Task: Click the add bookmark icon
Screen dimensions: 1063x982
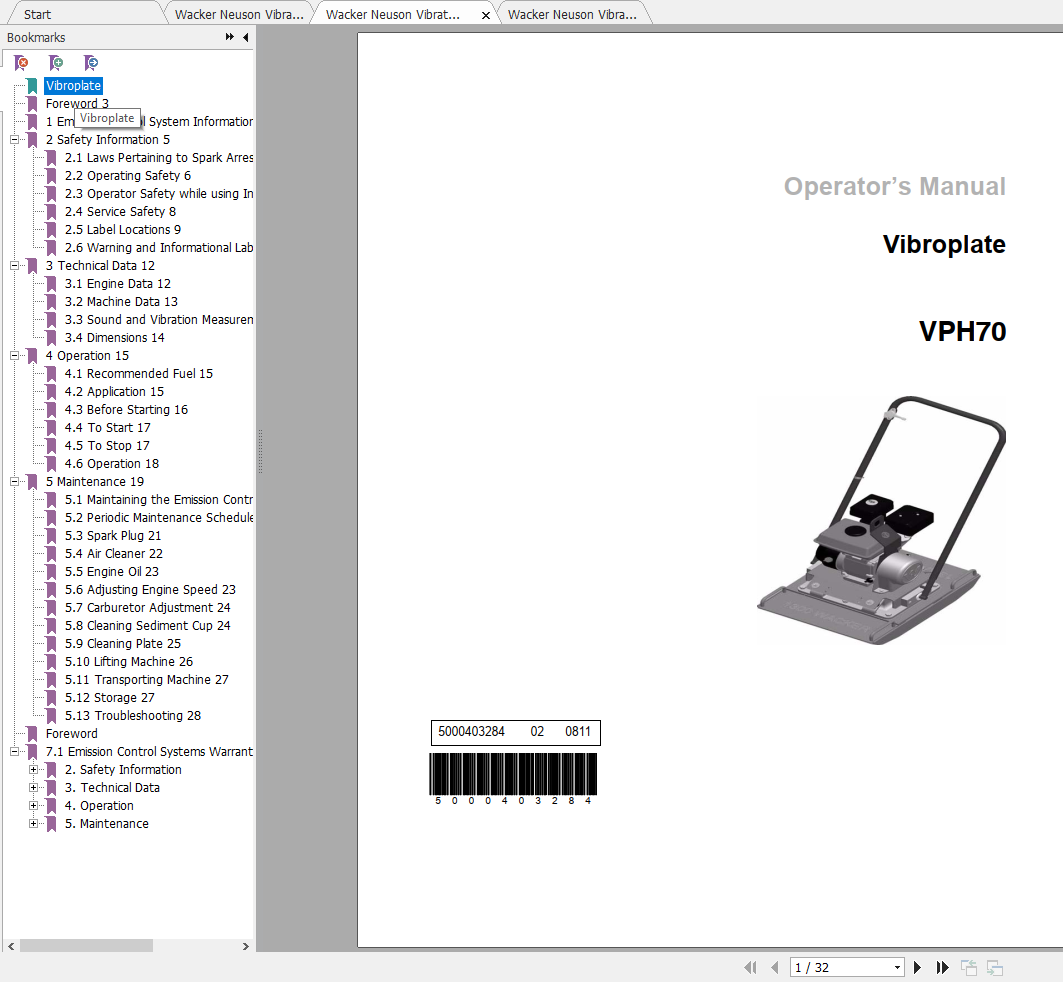Action: (x=56, y=63)
